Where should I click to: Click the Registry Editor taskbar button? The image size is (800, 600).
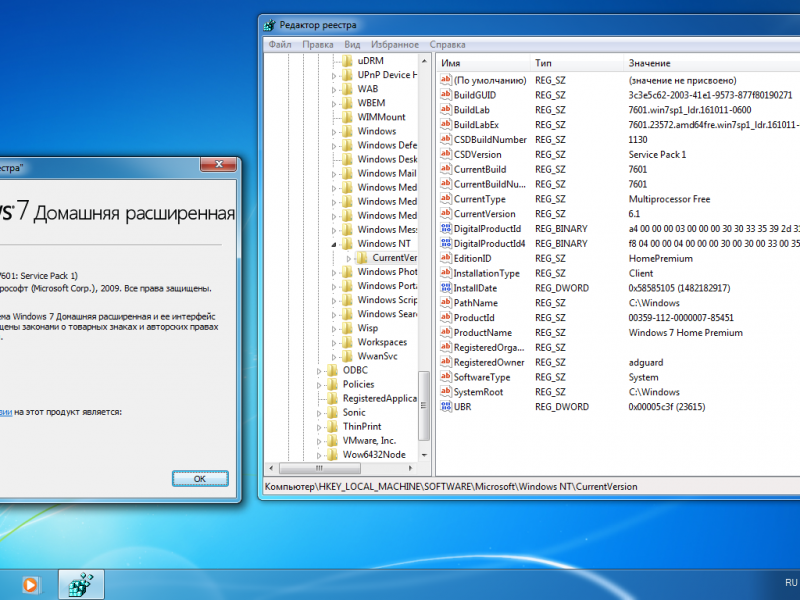[81, 585]
